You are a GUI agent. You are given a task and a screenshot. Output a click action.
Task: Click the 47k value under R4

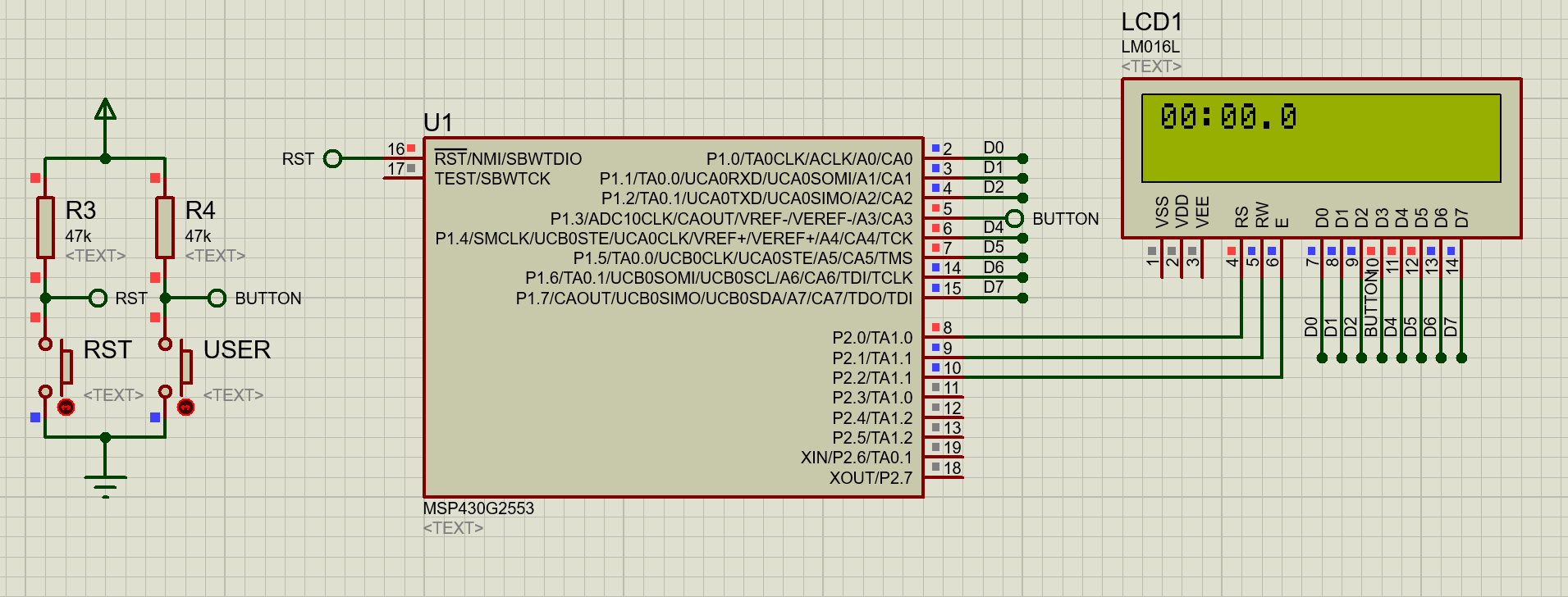tap(198, 236)
